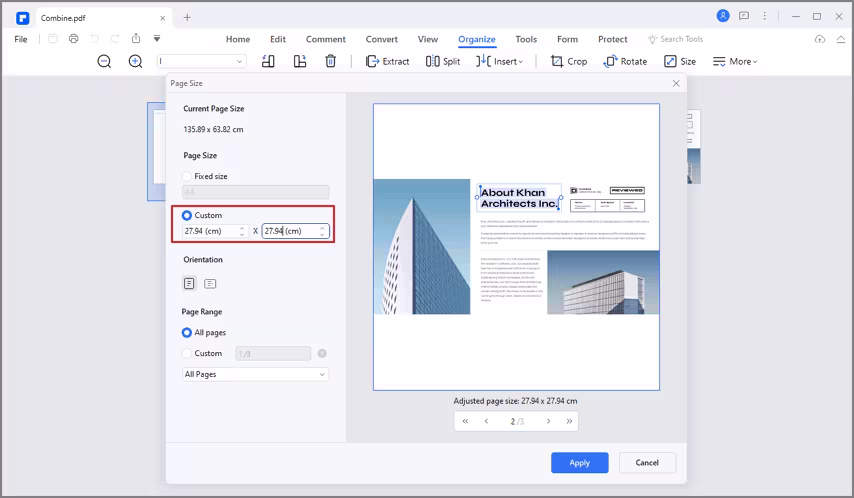Select the All pages radio button

tap(187, 332)
